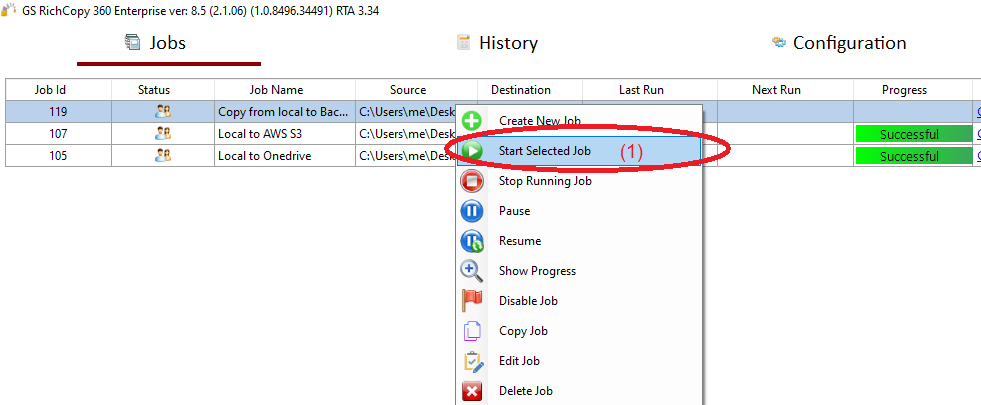Choose Copy Job from the context menu
Screen dimensions: 981x405
[523, 331]
